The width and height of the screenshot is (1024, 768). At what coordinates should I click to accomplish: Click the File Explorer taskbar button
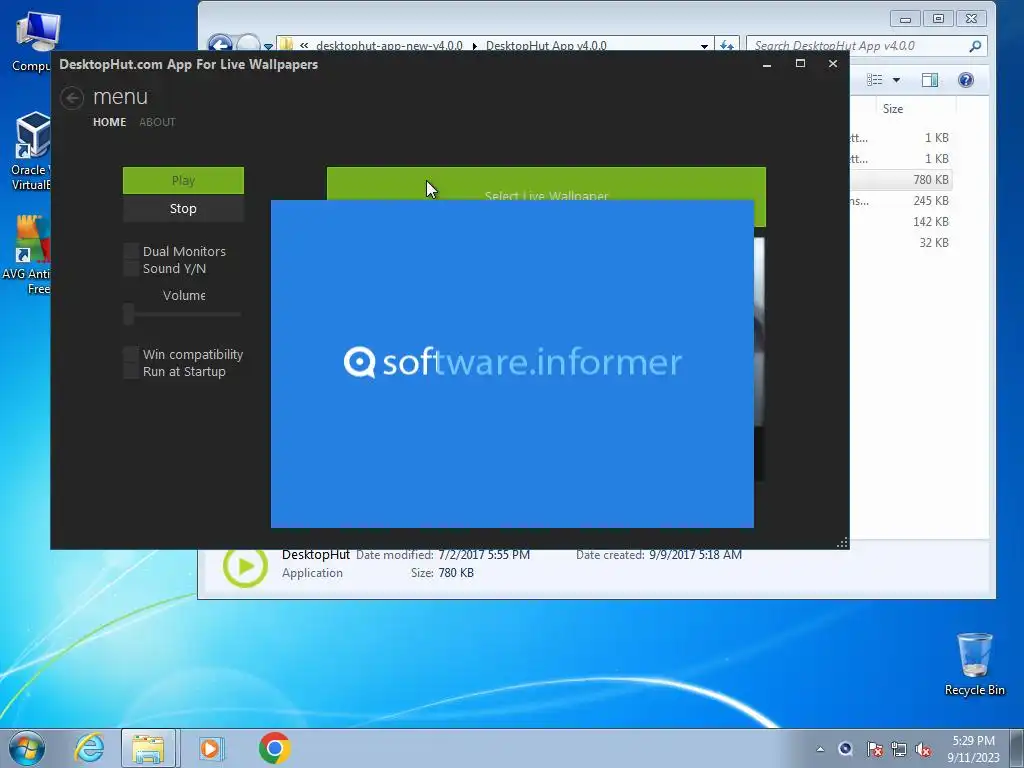pyautogui.click(x=148, y=748)
